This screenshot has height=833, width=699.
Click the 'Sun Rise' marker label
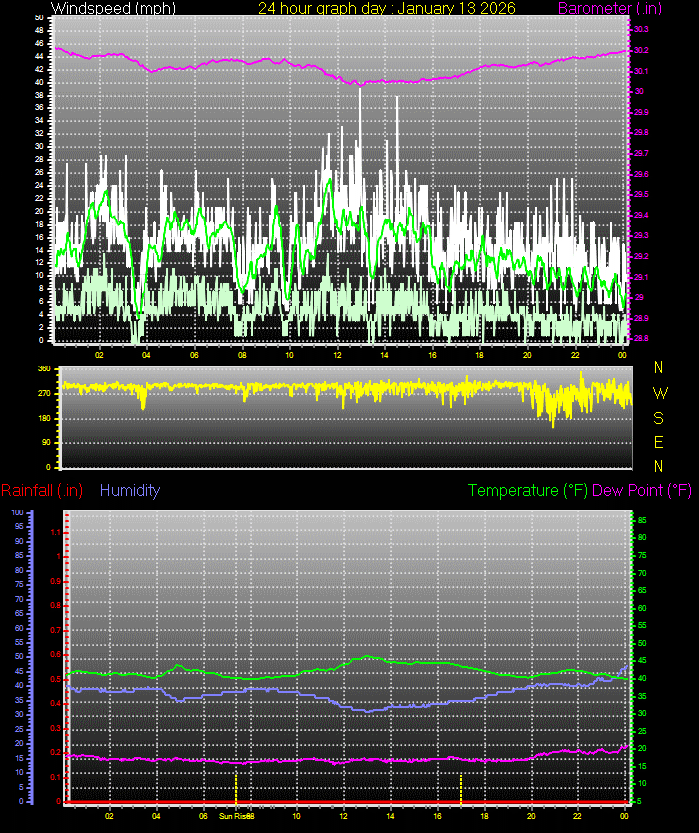point(234,815)
